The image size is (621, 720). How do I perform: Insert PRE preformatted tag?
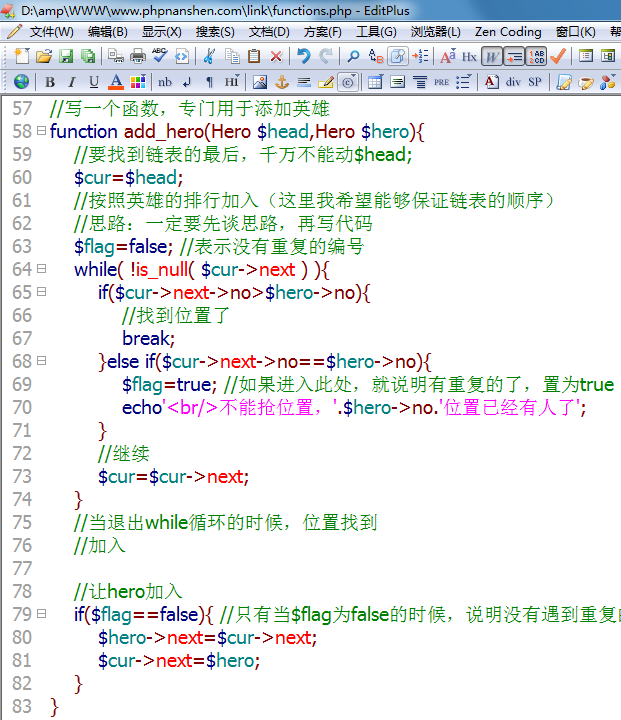[x=441, y=82]
